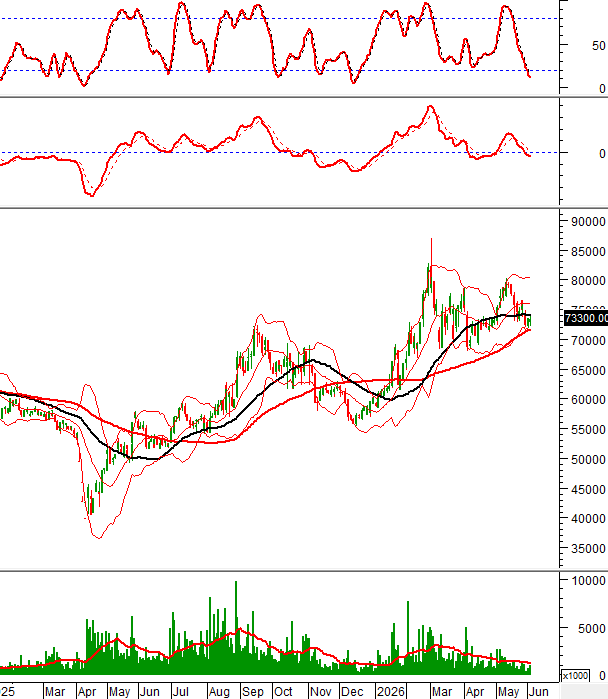The image size is (608, 699).
Task: Click the May 2025 axis label
Action: point(119,691)
